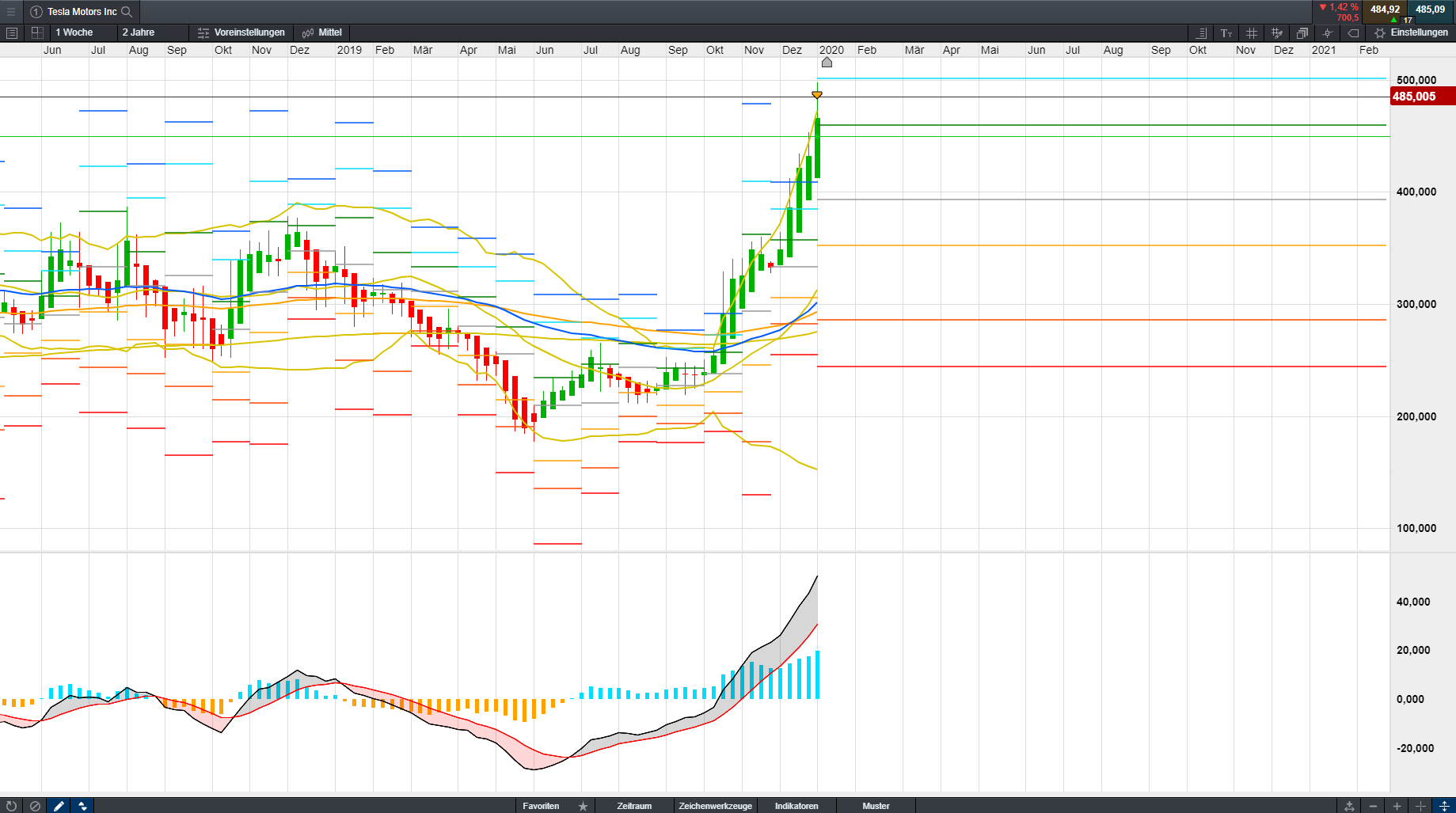
Task: Open the Favoriten menu
Action: pos(541,806)
